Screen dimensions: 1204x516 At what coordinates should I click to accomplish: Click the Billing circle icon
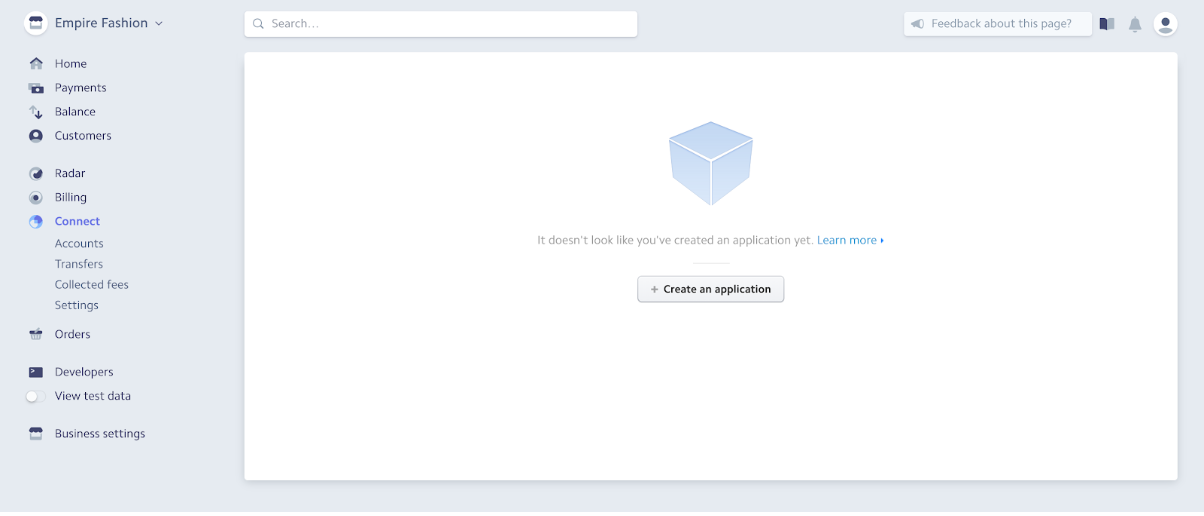coord(36,198)
